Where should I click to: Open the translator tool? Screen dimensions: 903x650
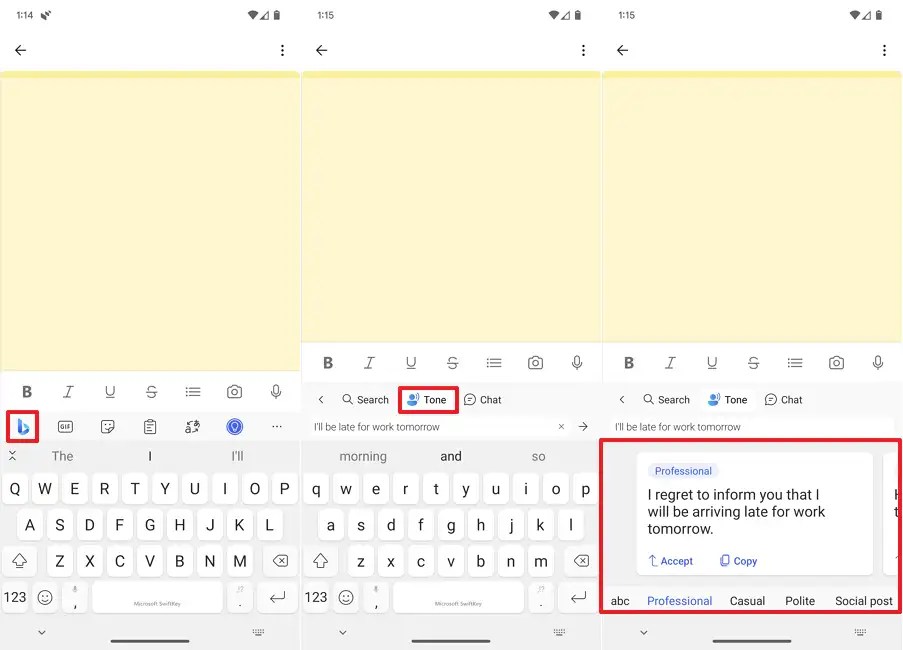tap(191, 426)
